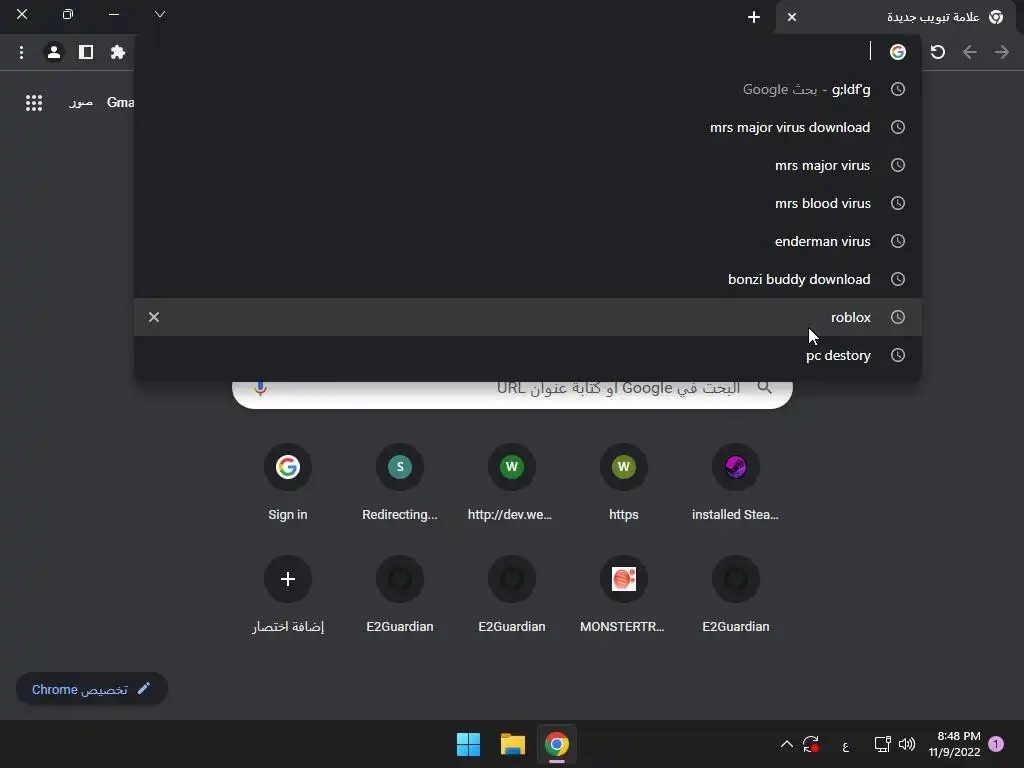The width and height of the screenshot is (1024, 768).
Task: Open the taskbar clock and date
Action: click(954, 744)
